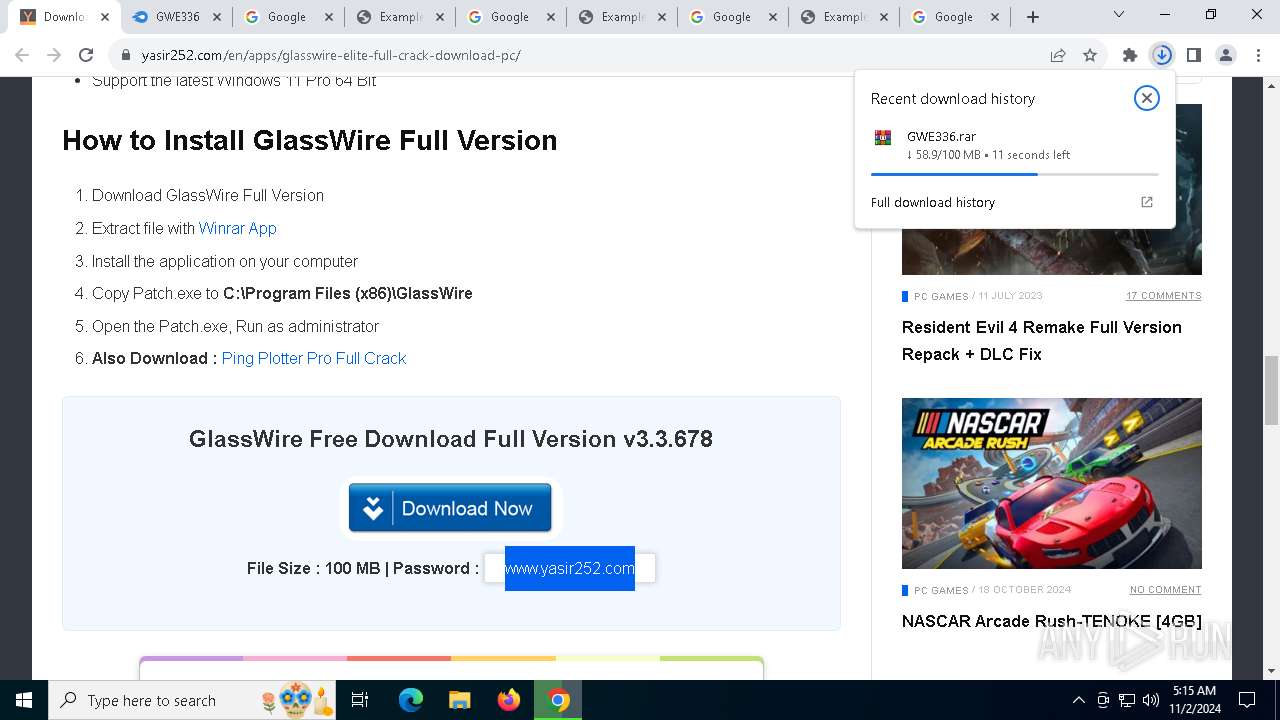
Task: Close the recent download history popup
Action: 1147,98
